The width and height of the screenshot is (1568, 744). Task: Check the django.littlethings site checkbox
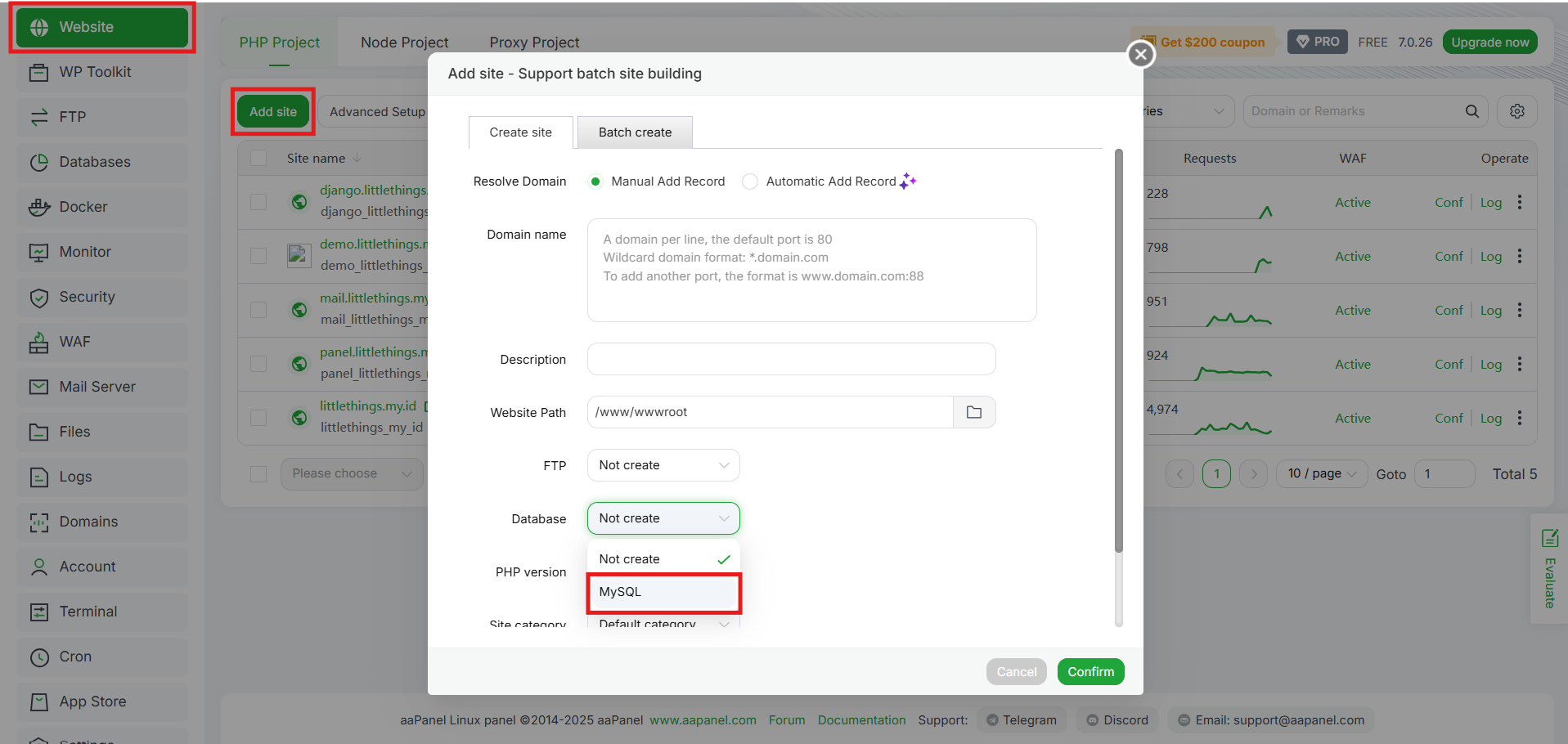[x=258, y=202]
